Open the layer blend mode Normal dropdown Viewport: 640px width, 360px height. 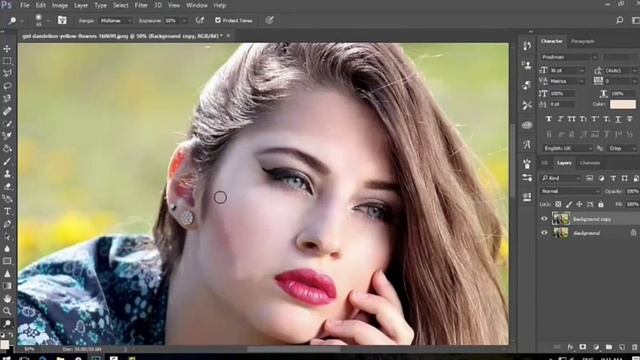point(570,191)
